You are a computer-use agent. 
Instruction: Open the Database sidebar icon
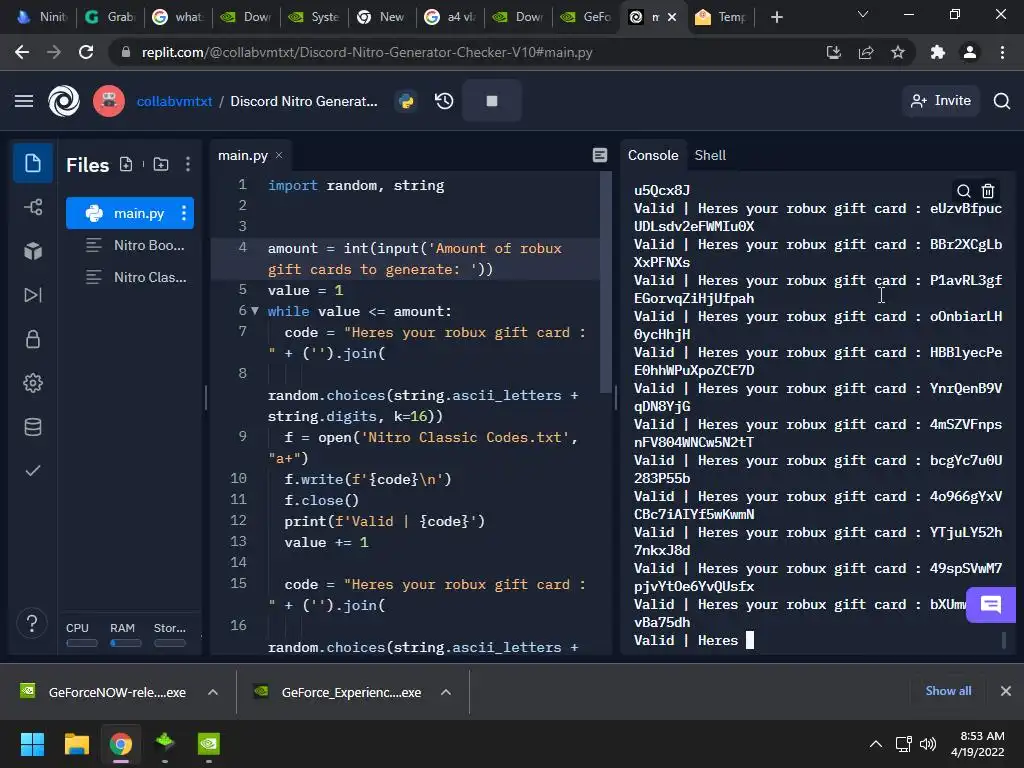pyautogui.click(x=33, y=427)
